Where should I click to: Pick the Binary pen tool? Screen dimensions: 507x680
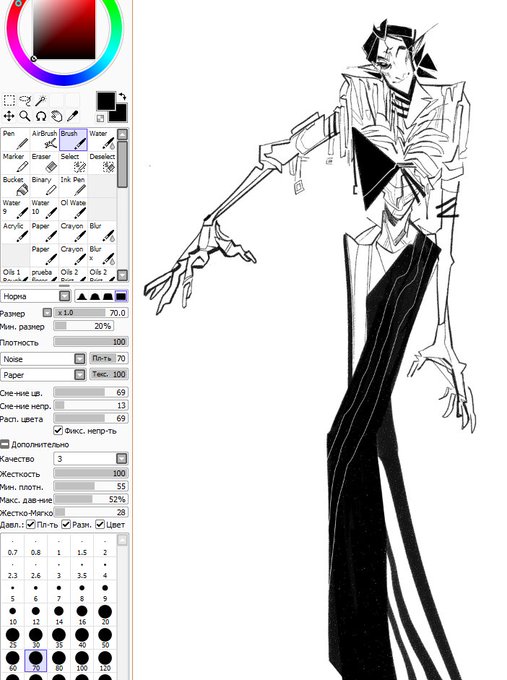click(44, 186)
